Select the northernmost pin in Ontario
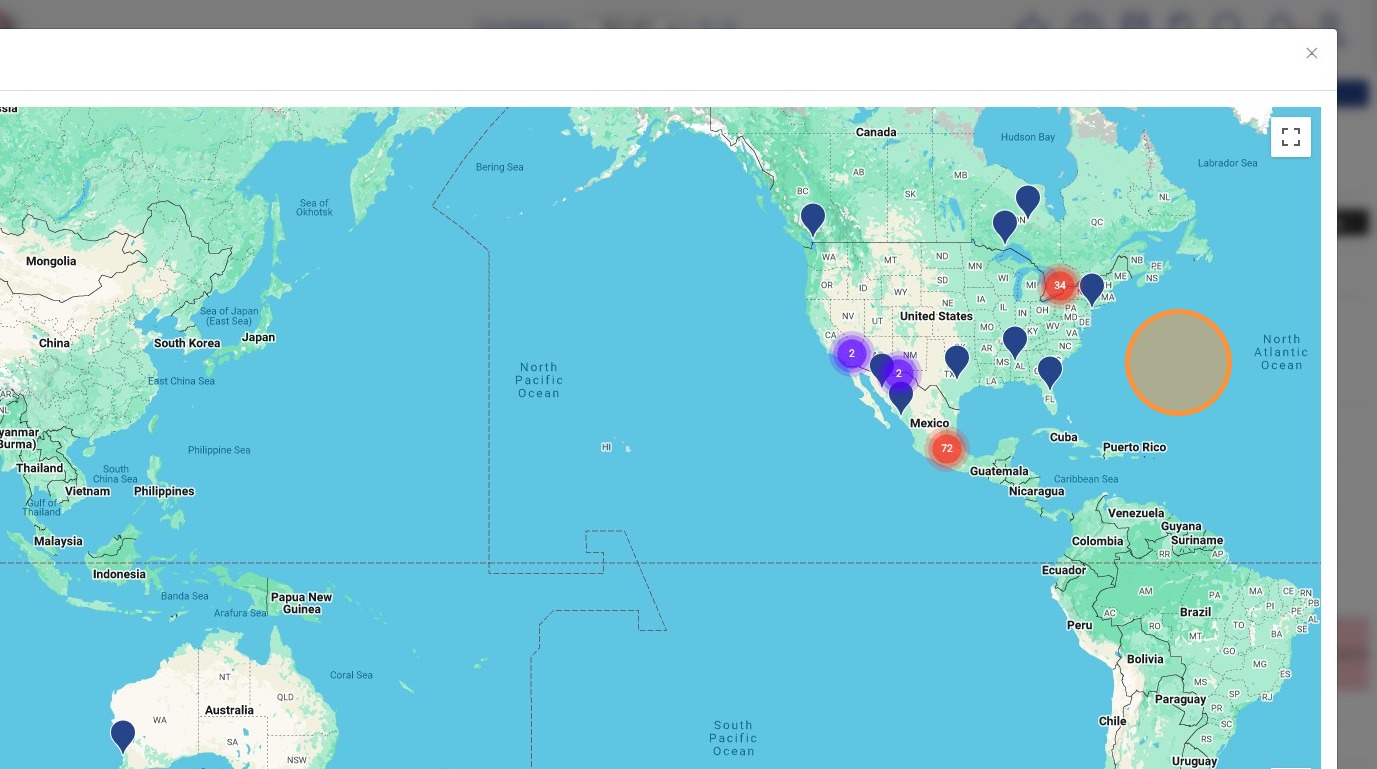Image resolution: width=1377 pixels, height=769 pixels. click(x=1028, y=202)
